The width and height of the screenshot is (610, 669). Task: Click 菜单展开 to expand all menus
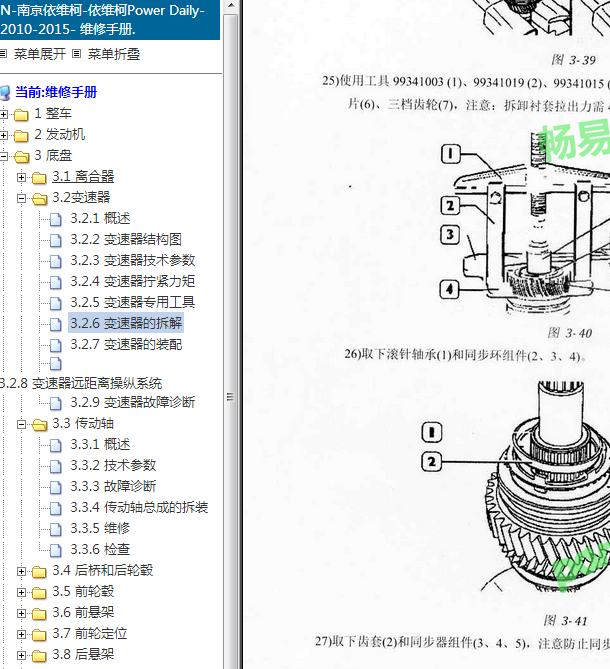coord(40,54)
